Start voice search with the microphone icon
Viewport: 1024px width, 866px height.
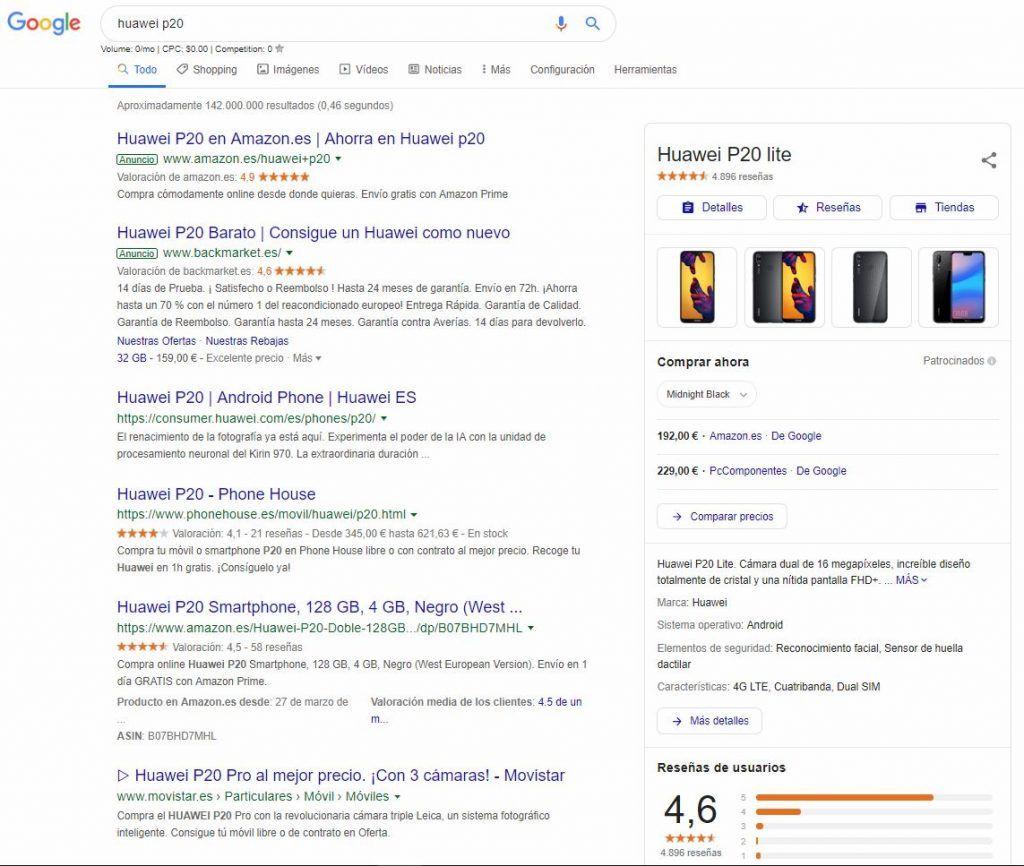coord(561,24)
